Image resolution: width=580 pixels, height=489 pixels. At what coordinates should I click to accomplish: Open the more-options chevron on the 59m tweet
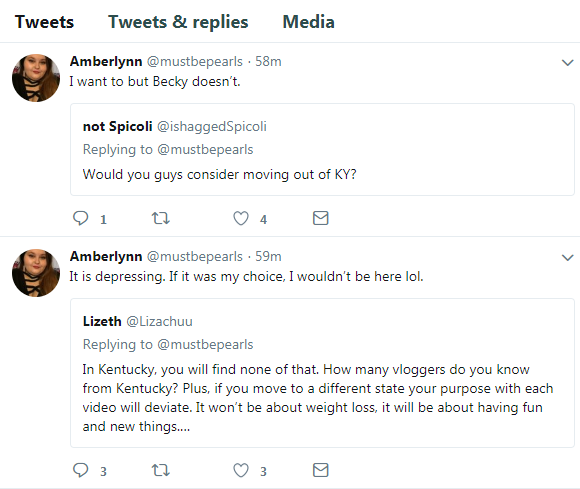[x=567, y=257]
